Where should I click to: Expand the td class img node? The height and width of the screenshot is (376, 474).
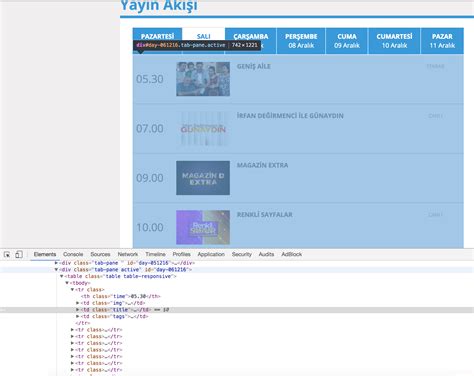pos(77,303)
